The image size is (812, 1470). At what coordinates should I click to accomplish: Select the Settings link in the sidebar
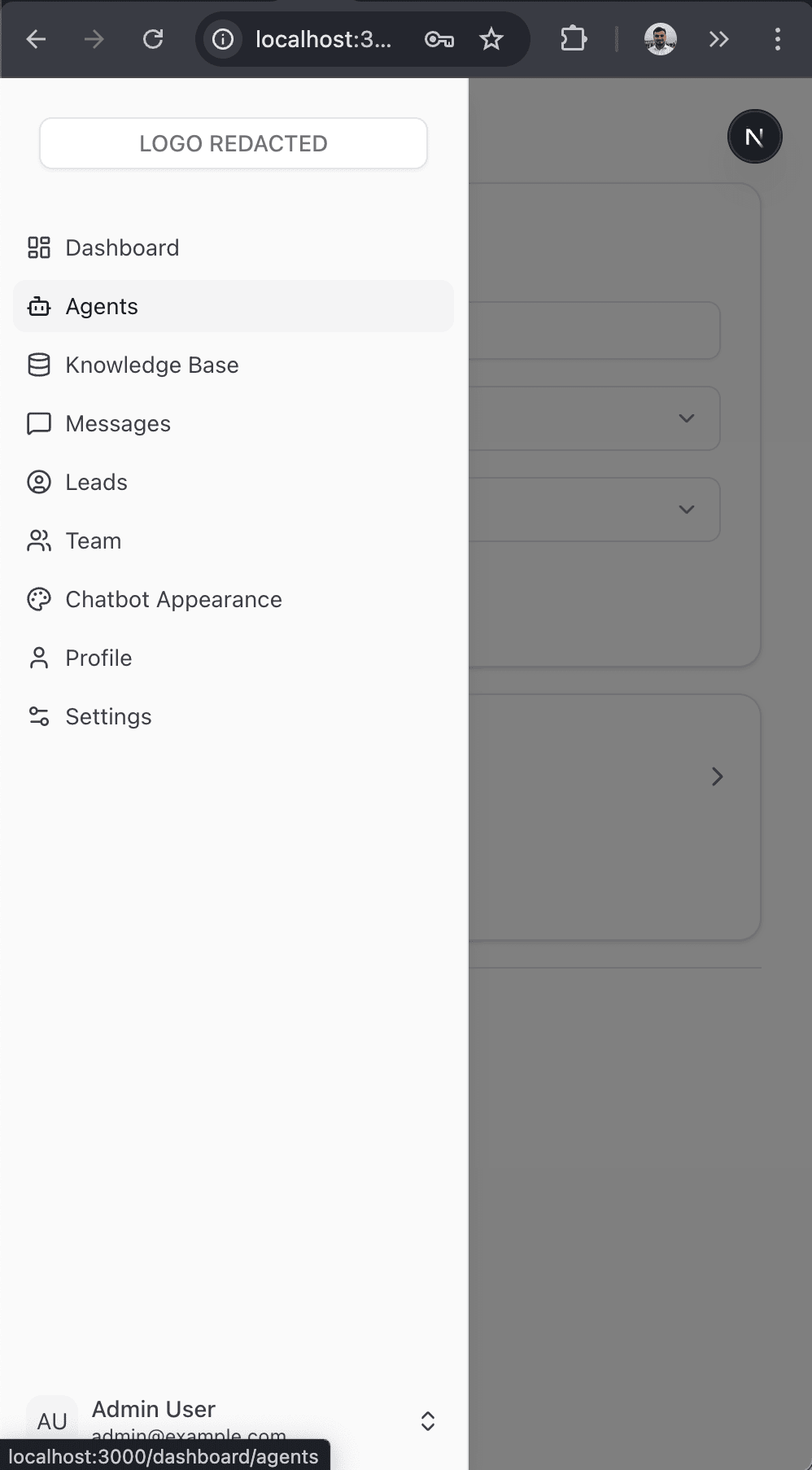pyautogui.click(x=108, y=716)
